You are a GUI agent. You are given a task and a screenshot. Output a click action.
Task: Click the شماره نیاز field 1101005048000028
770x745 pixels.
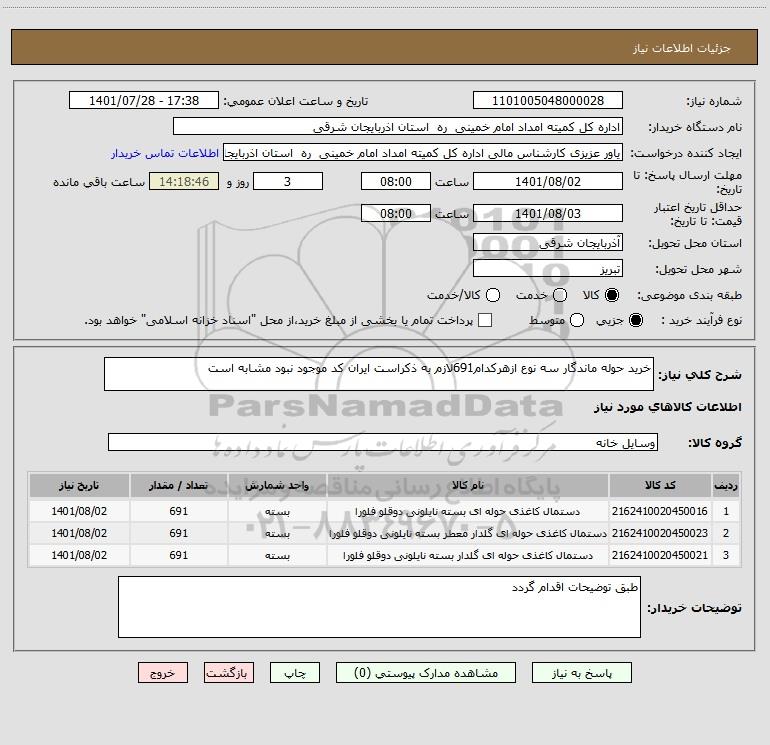pos(548,100)
